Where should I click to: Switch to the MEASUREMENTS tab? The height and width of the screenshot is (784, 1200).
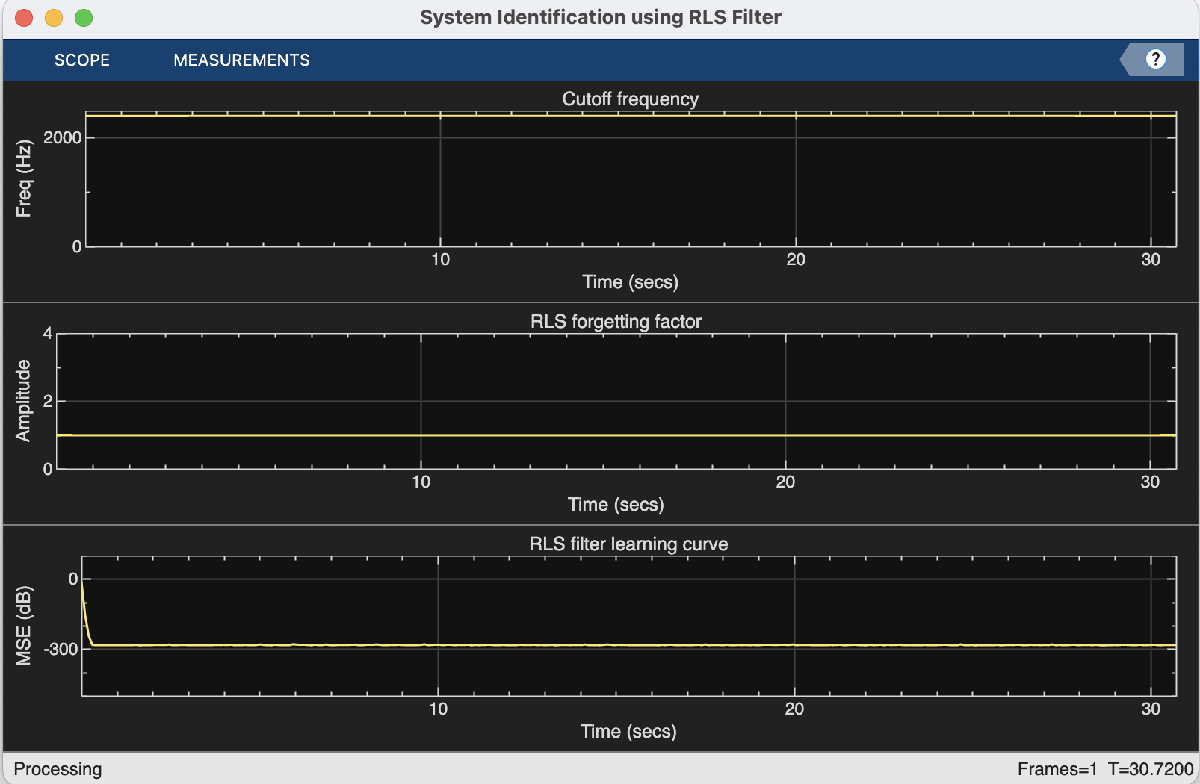coord(241,60)
